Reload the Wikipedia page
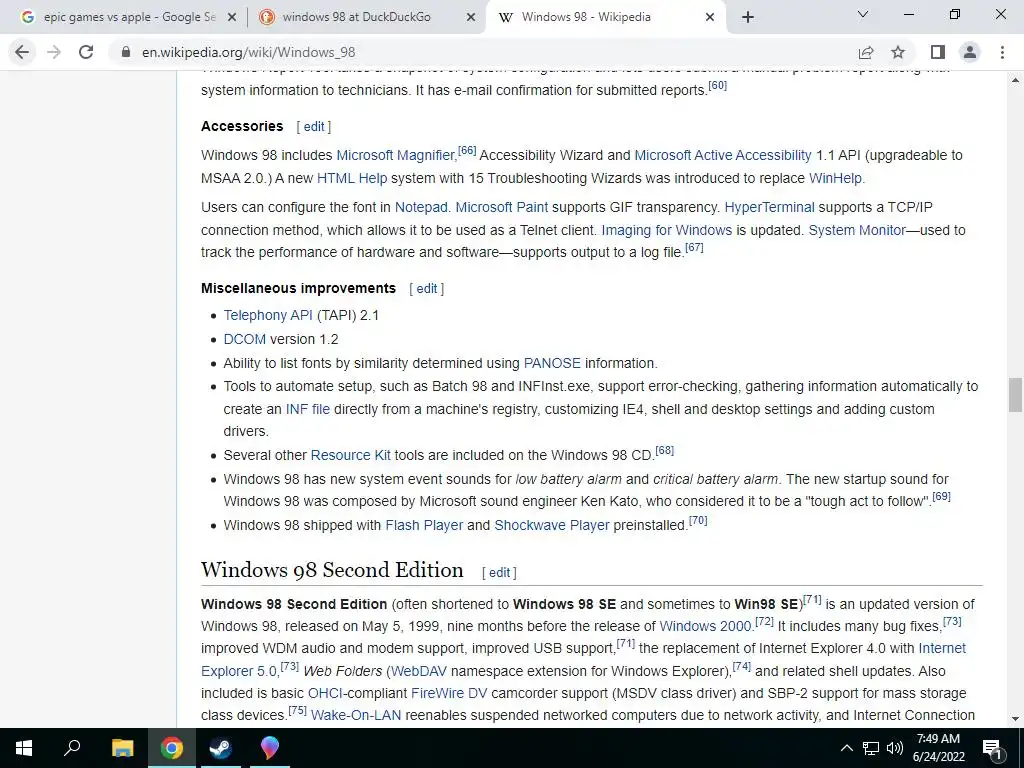 (x=86, y=52)
